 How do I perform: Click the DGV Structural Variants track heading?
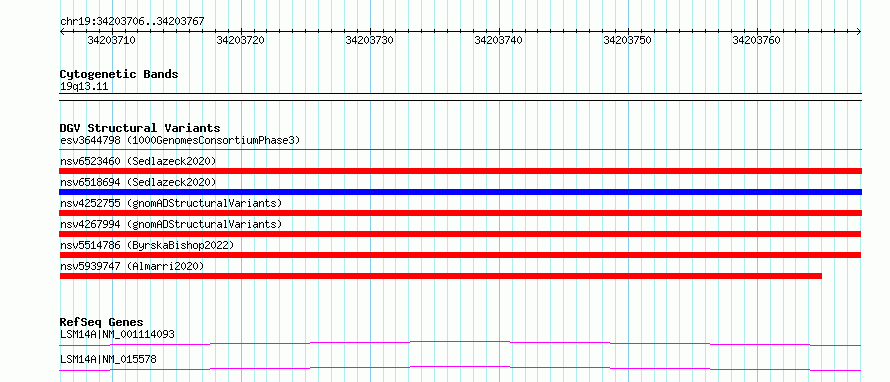[140, 128]
